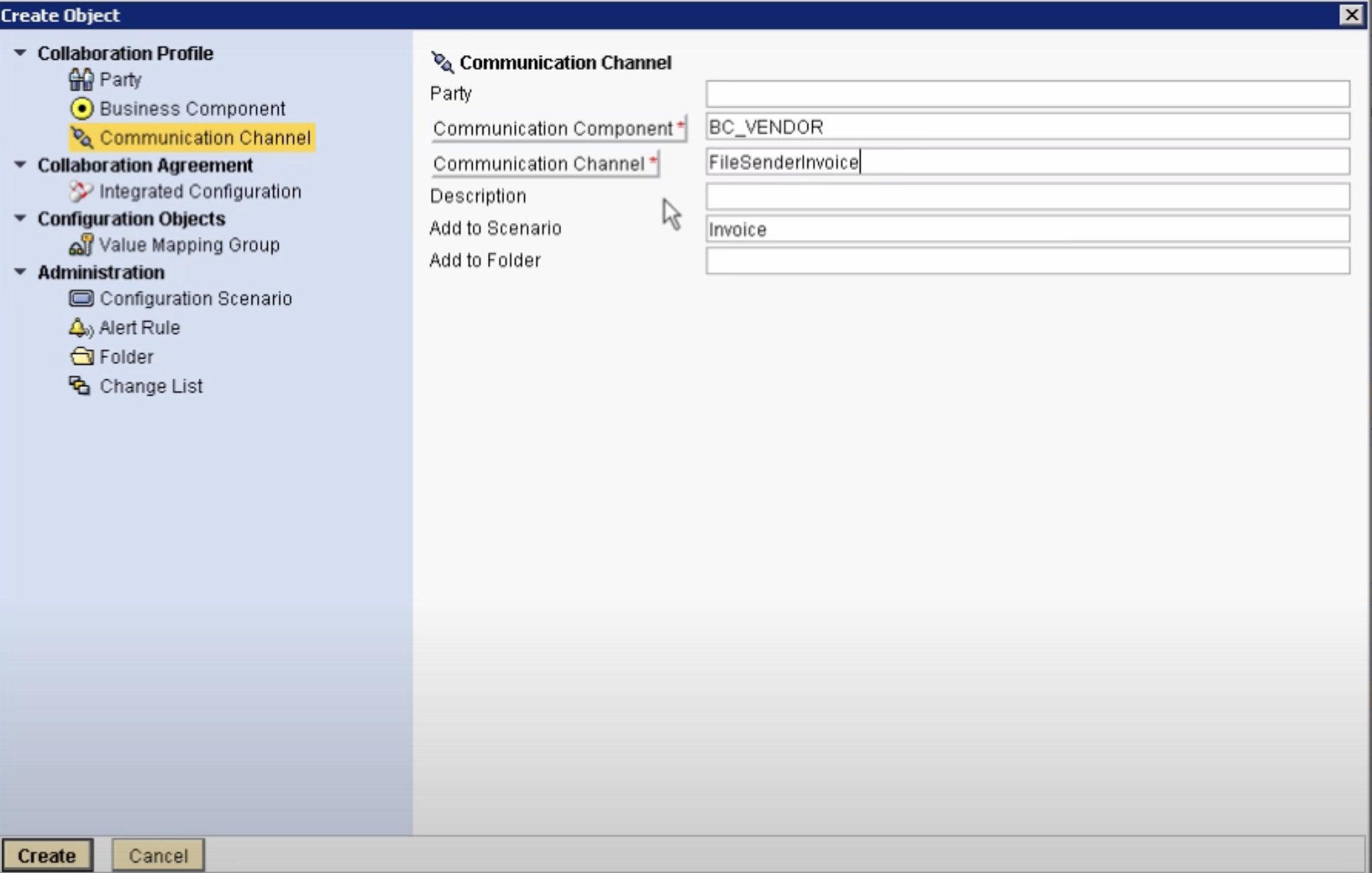Collapse the Administration section
This screenshot has height=873, width=1372.
coord(20,272)
